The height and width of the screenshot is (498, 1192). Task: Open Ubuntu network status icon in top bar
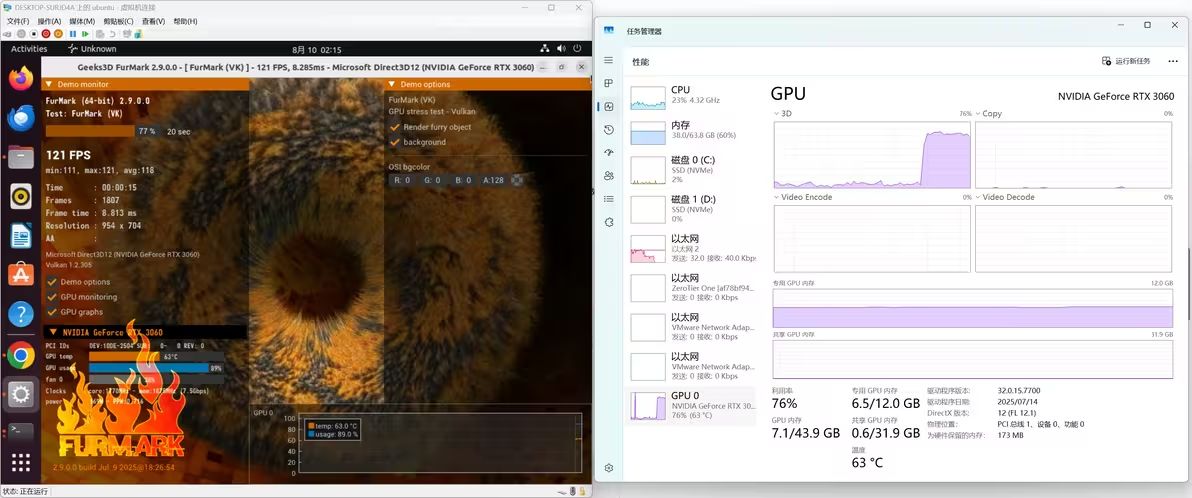[545, 49]
